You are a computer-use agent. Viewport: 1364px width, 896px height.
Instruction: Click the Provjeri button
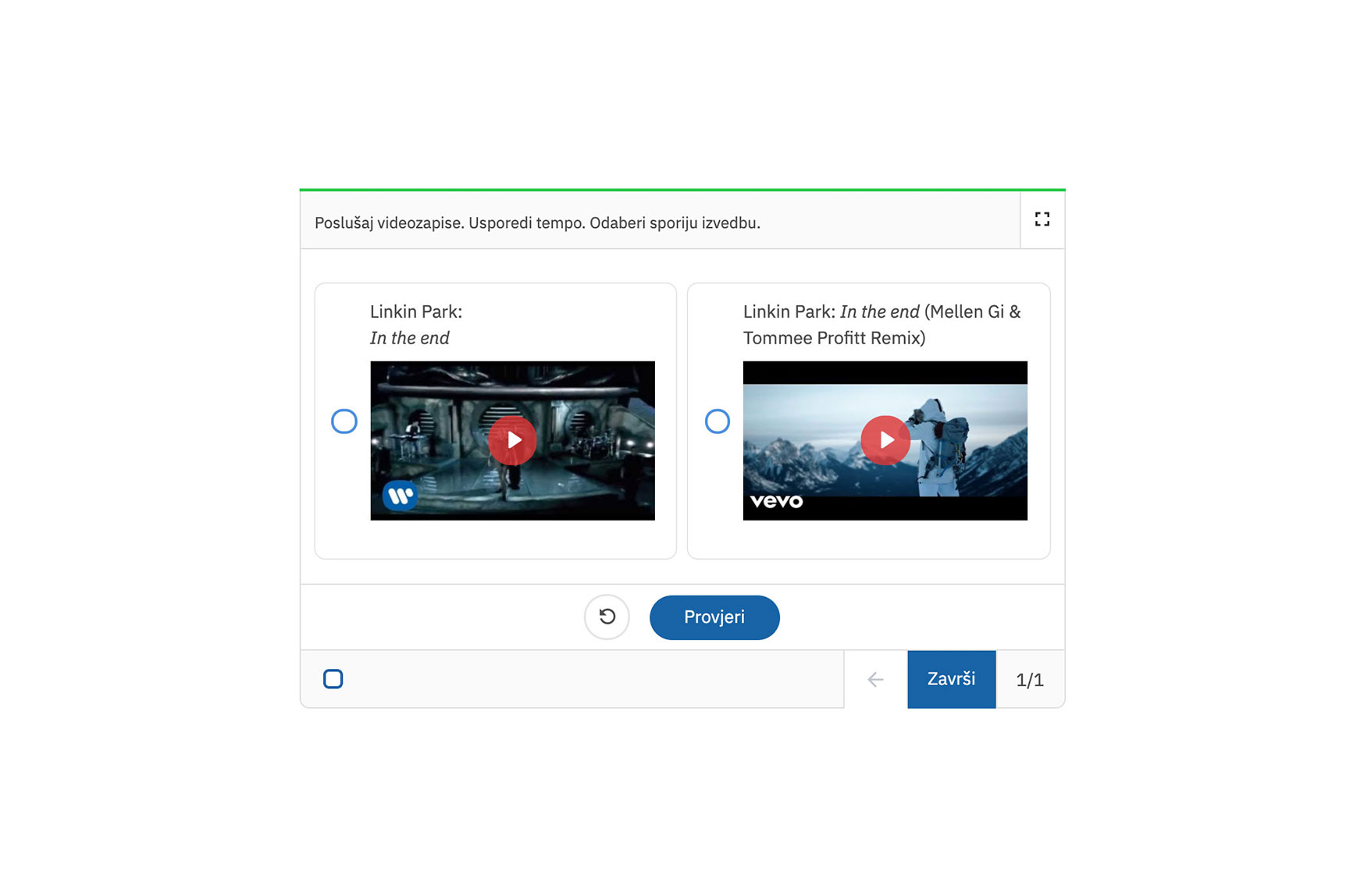pyautogui.click(x=714, y=617)
